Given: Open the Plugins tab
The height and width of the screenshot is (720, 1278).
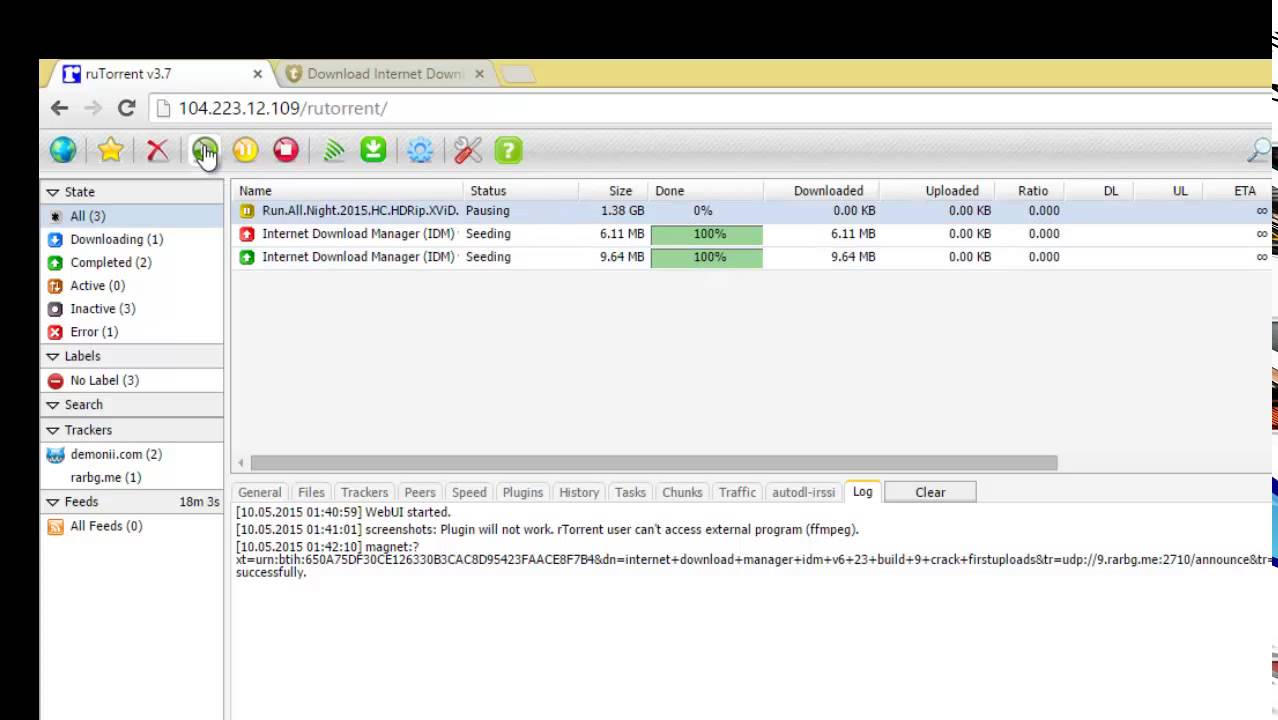Looking at the screenshot, I should (x=522, y=492).
